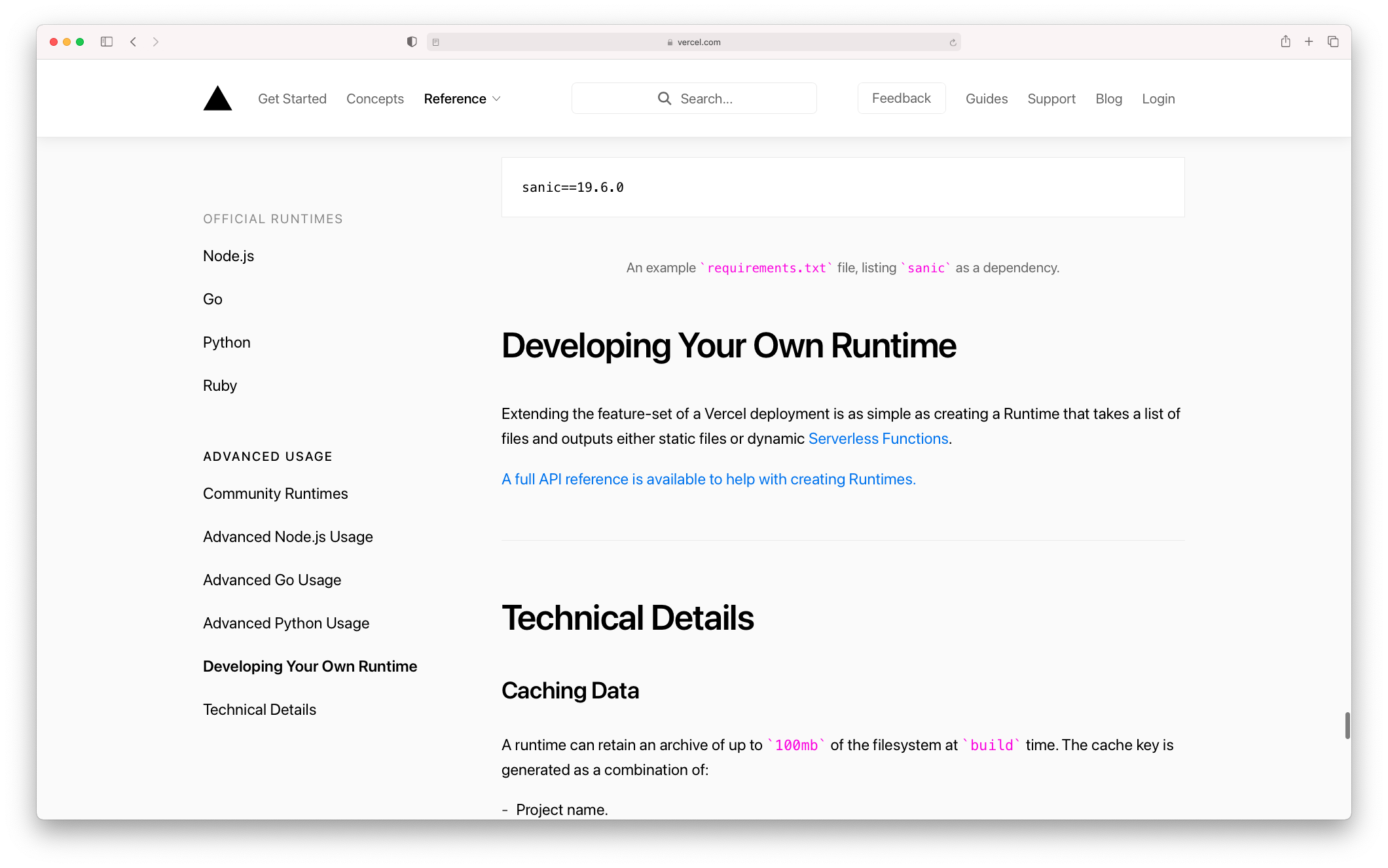The height and width of the screenshot is (868, 1388).
Task: Reload the page with refresh icon
Action: click(953, 43)
